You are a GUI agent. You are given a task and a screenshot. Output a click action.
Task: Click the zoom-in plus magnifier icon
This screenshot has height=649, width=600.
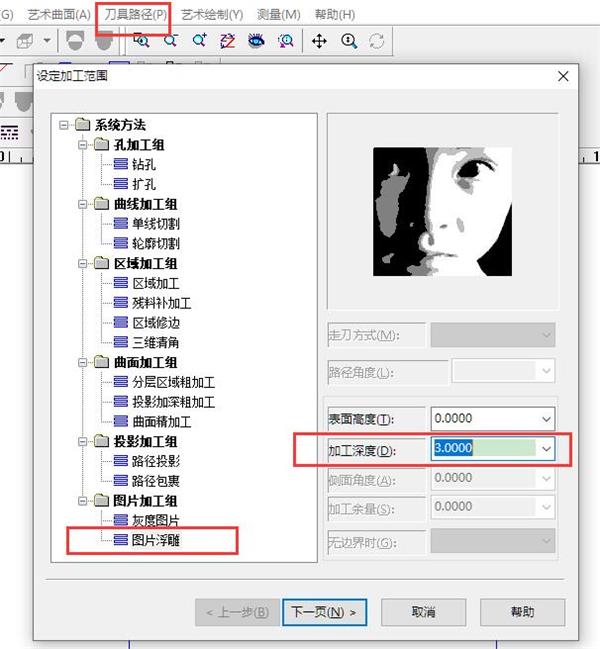[x=199, y=41]
